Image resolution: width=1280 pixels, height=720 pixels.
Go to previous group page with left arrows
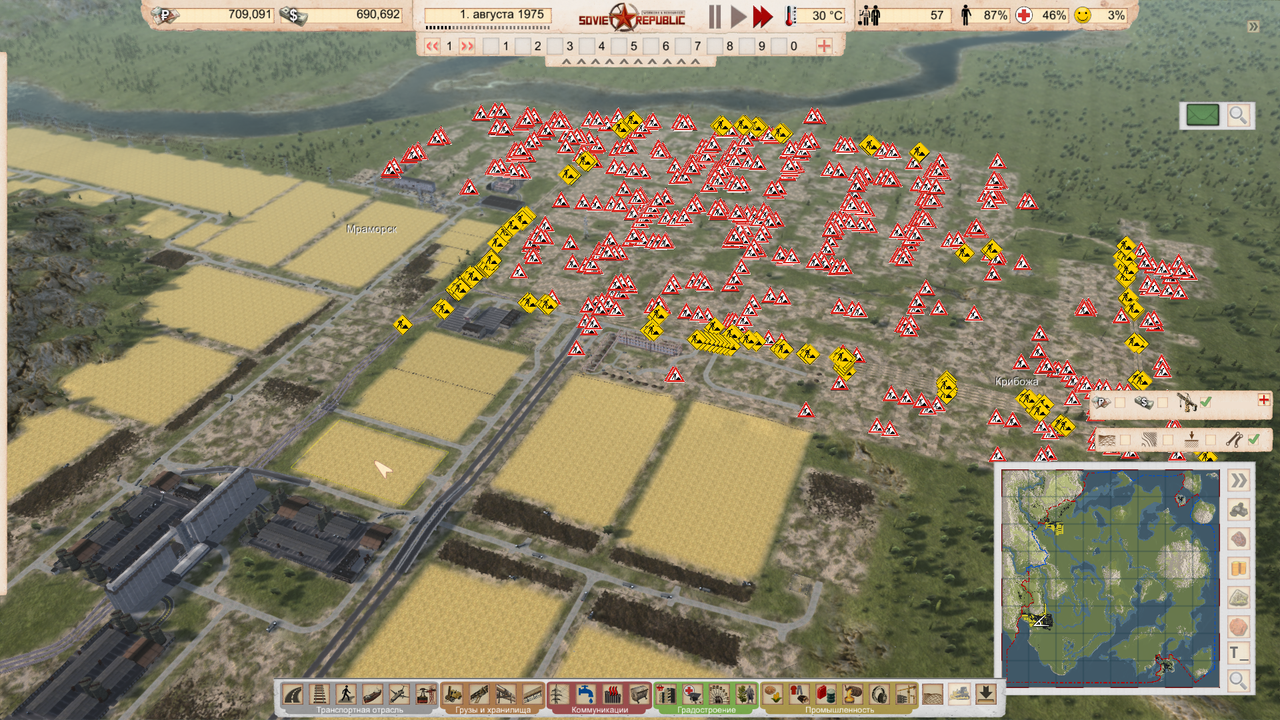432,46
